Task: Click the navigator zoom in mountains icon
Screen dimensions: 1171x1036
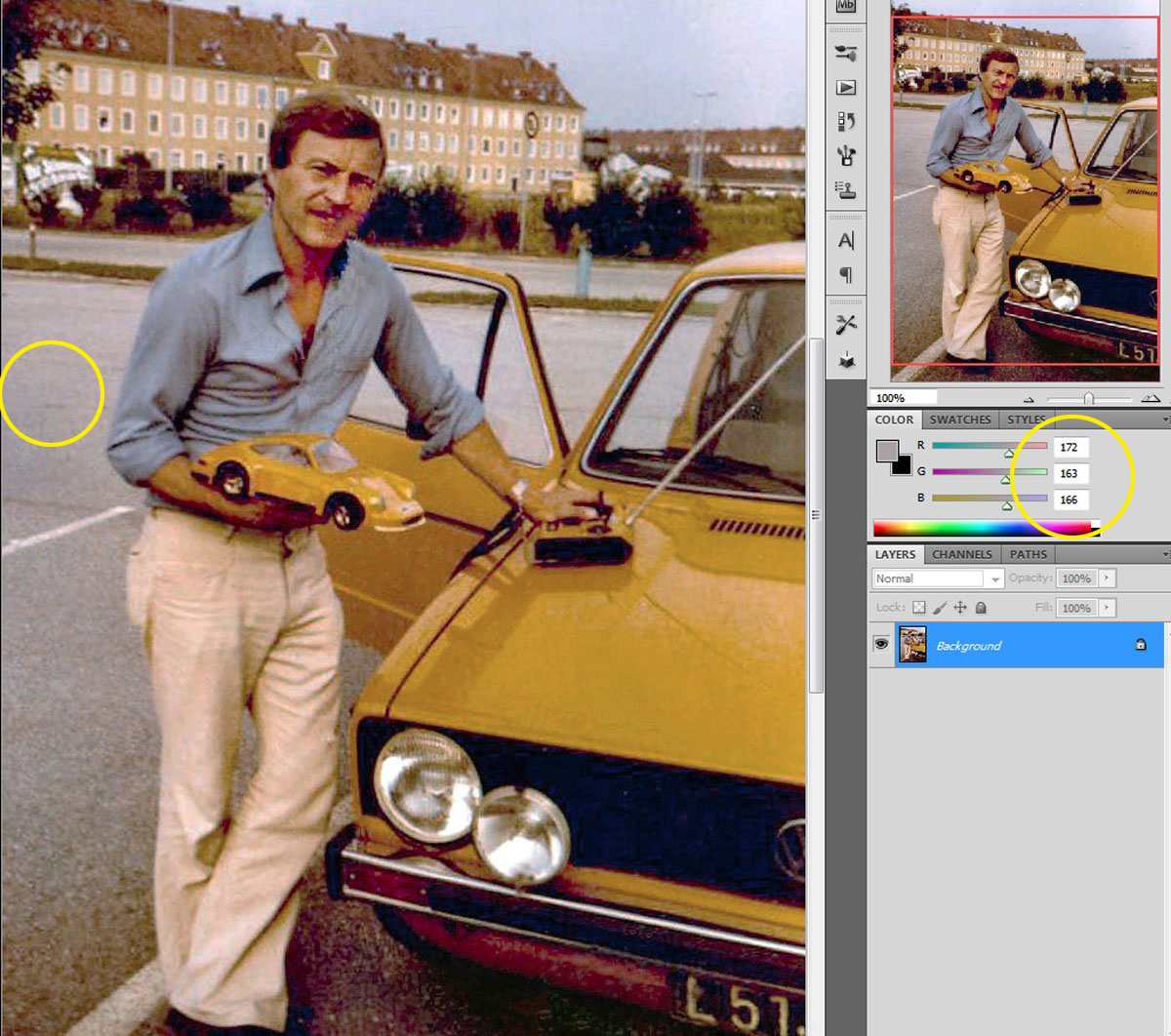Action: [1151, 398]
